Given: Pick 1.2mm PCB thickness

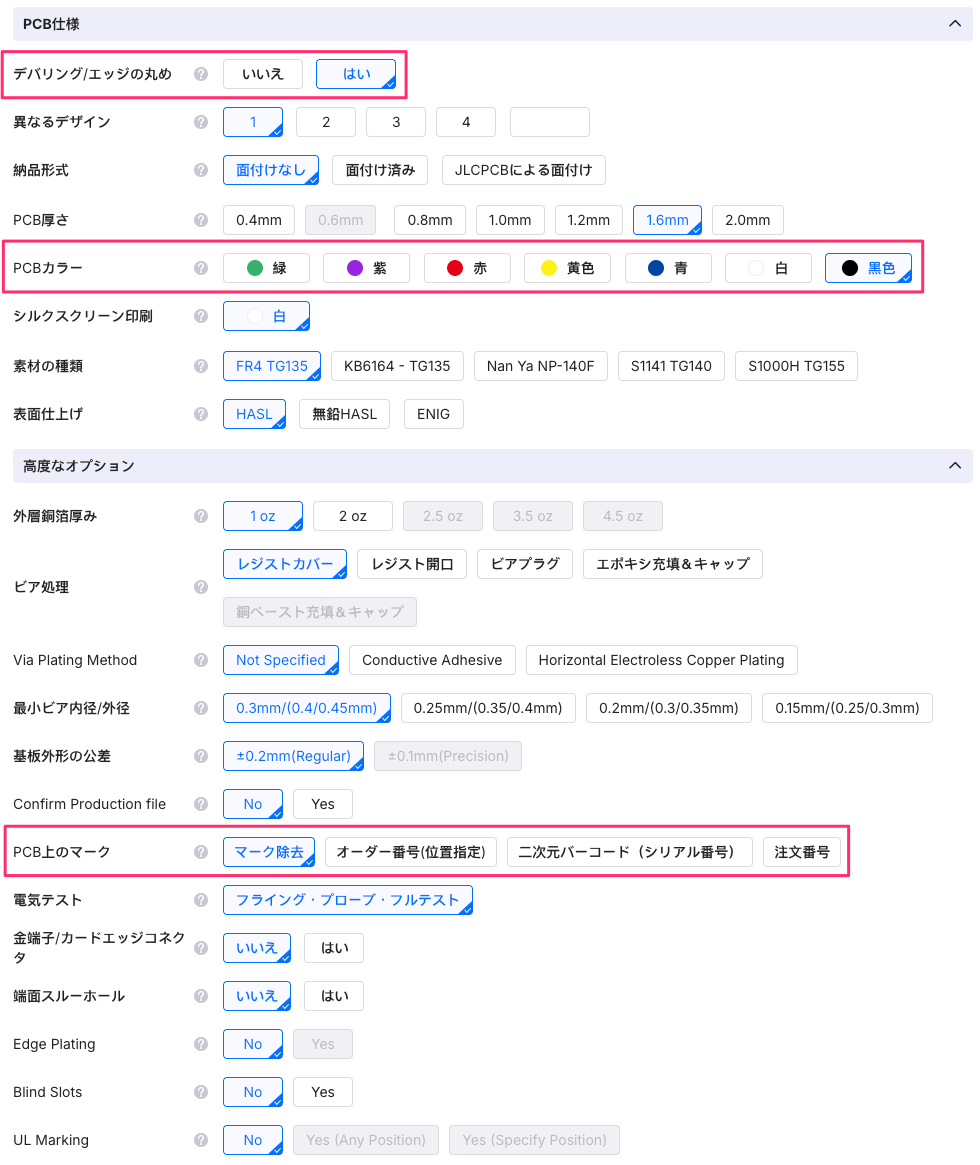Looking at the screenshot, I should point(589,220).
